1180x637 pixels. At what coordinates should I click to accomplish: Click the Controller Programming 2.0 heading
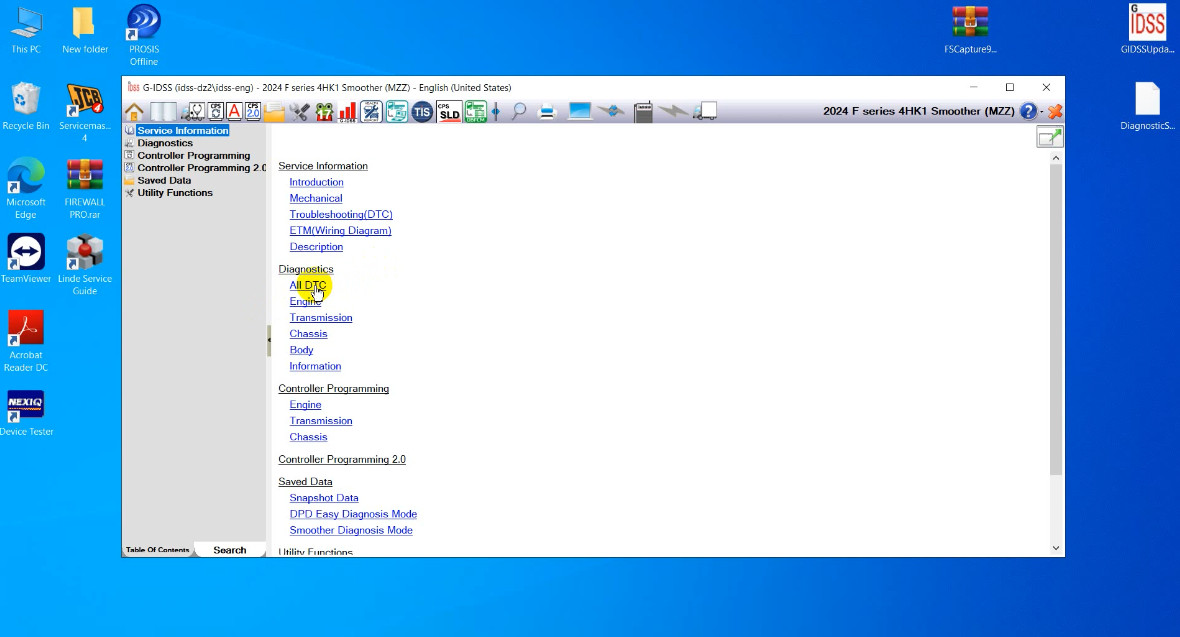[x=342, y=459]
